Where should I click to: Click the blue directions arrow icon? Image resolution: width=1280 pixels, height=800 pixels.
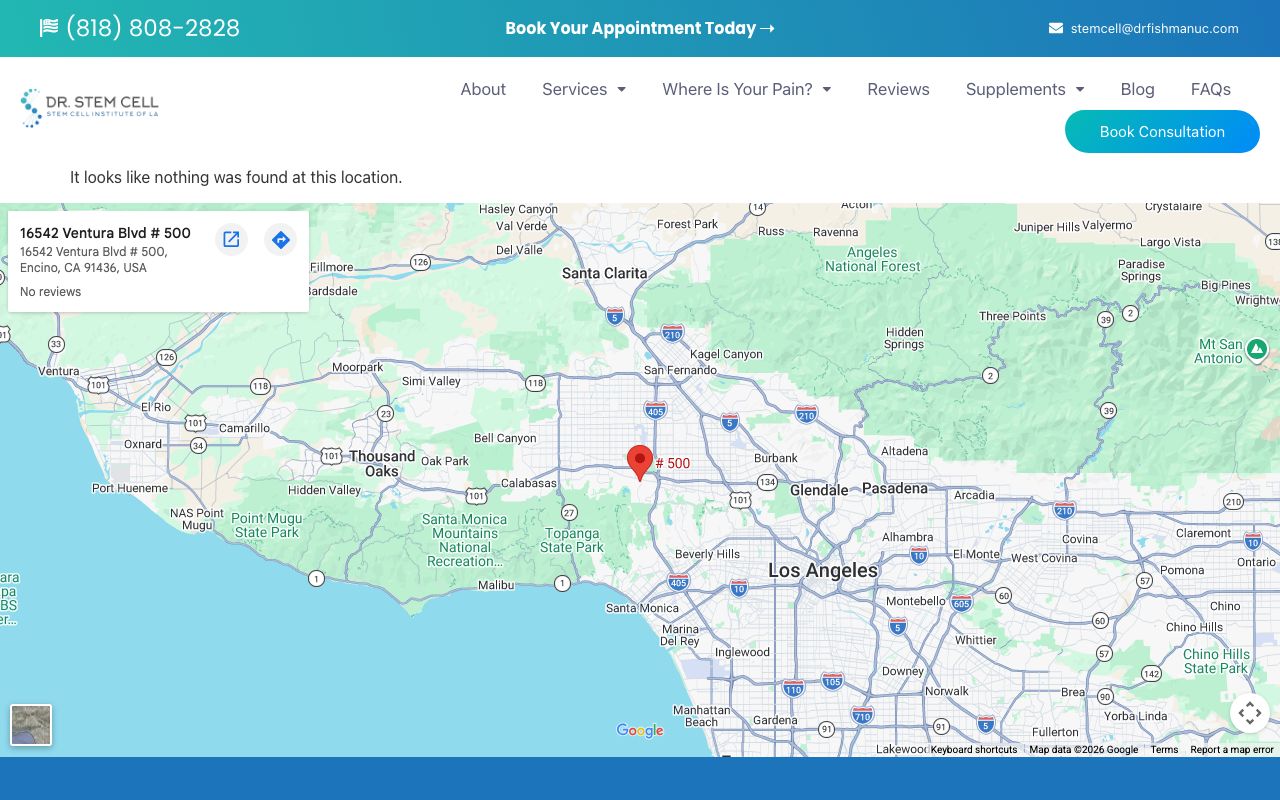tap(281, 240)
